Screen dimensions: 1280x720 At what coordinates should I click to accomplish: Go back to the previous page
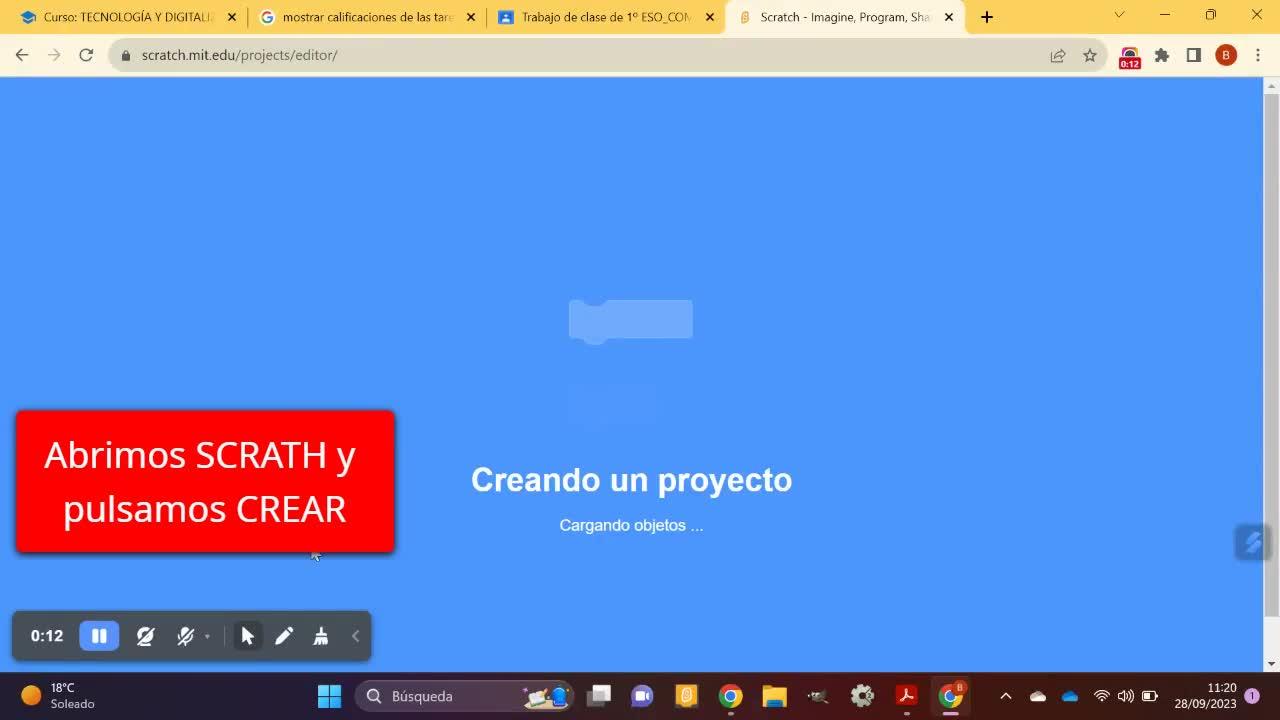click(22, 55)
